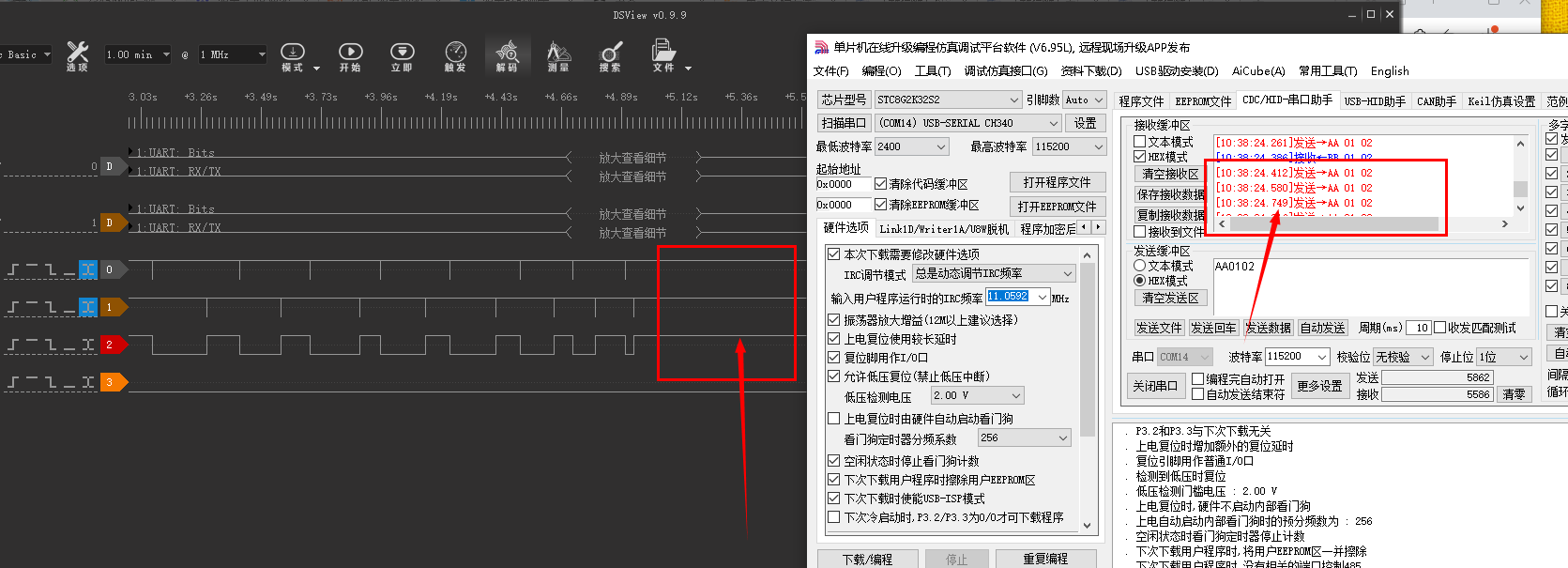Open DSView sample duration 1.00 min dropdown

138,54
